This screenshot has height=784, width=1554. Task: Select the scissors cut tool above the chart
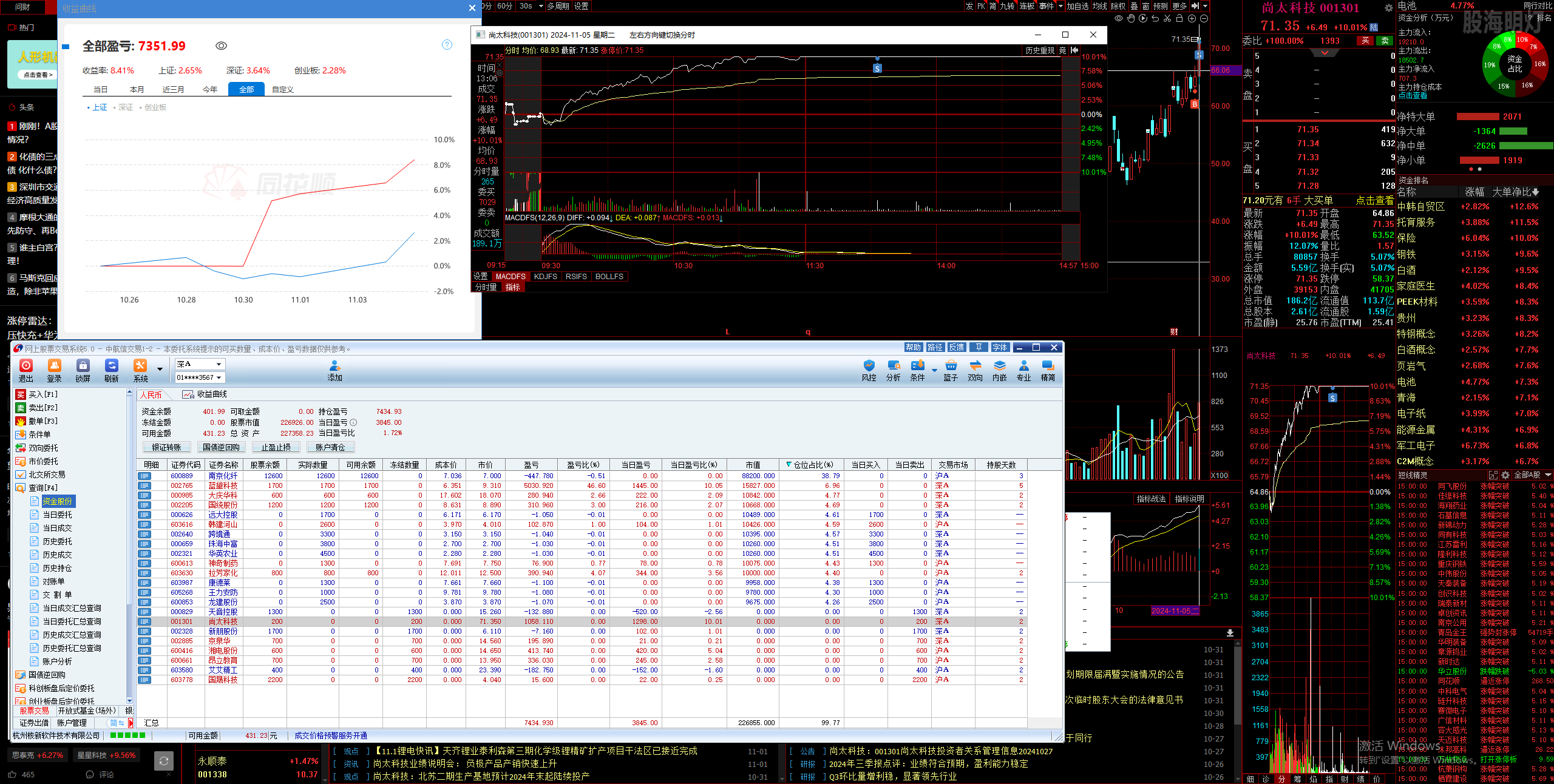point(1167,19)
